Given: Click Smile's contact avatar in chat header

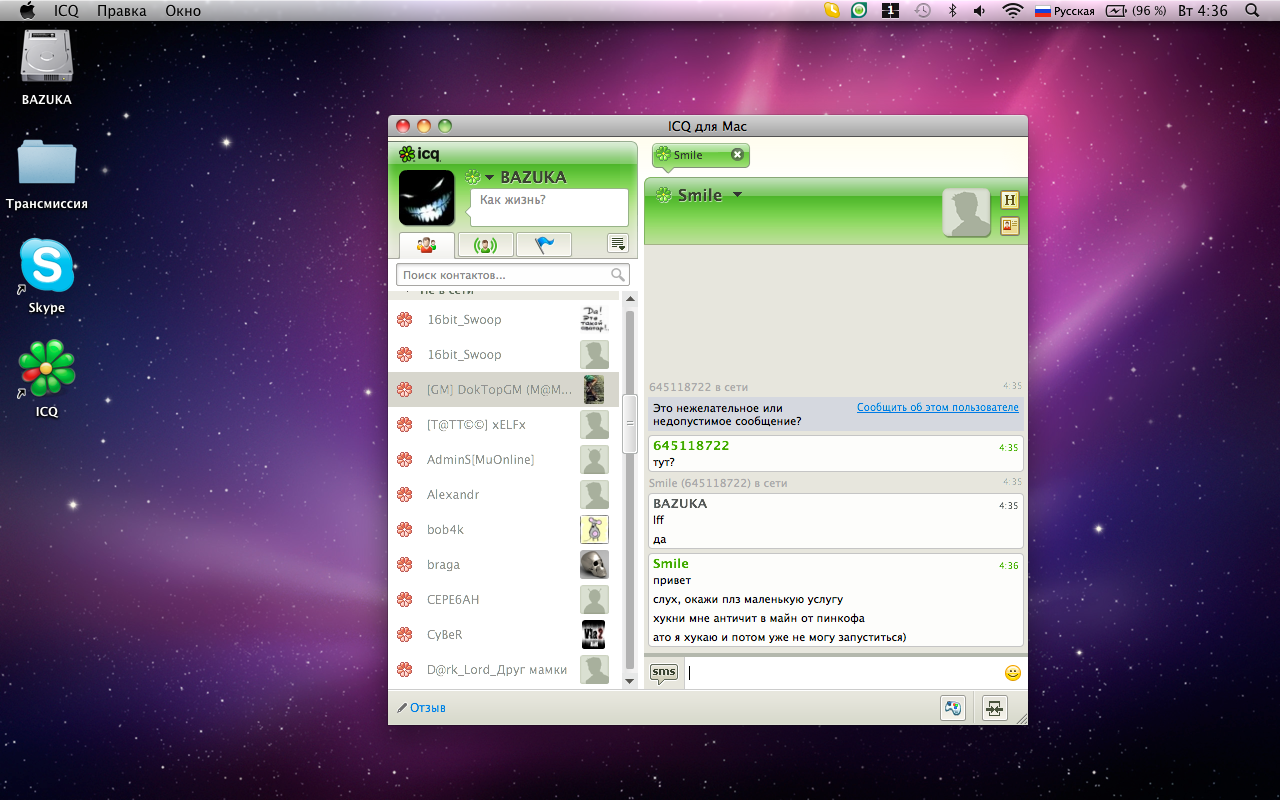Looking at the screenshot, I should [966, 212].
